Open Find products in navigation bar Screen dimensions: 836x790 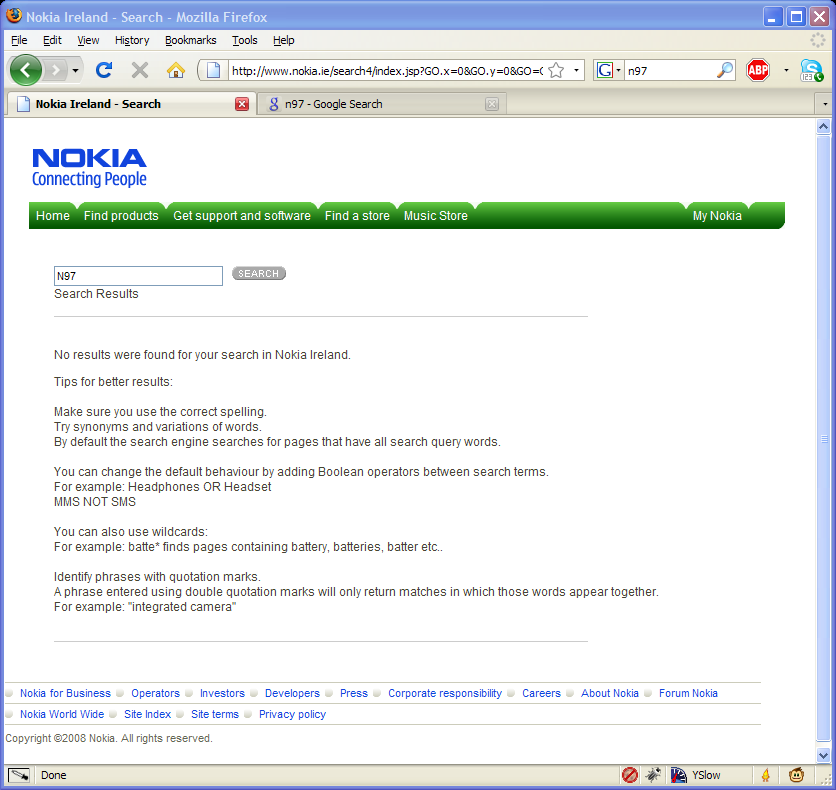pos(121,216)
